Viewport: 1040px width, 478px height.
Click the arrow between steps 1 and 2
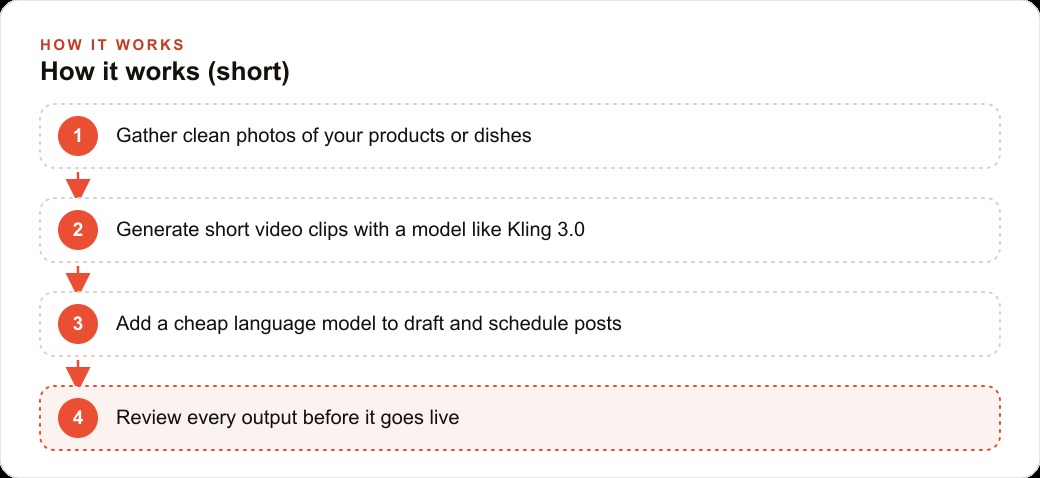tap(78, 185)
